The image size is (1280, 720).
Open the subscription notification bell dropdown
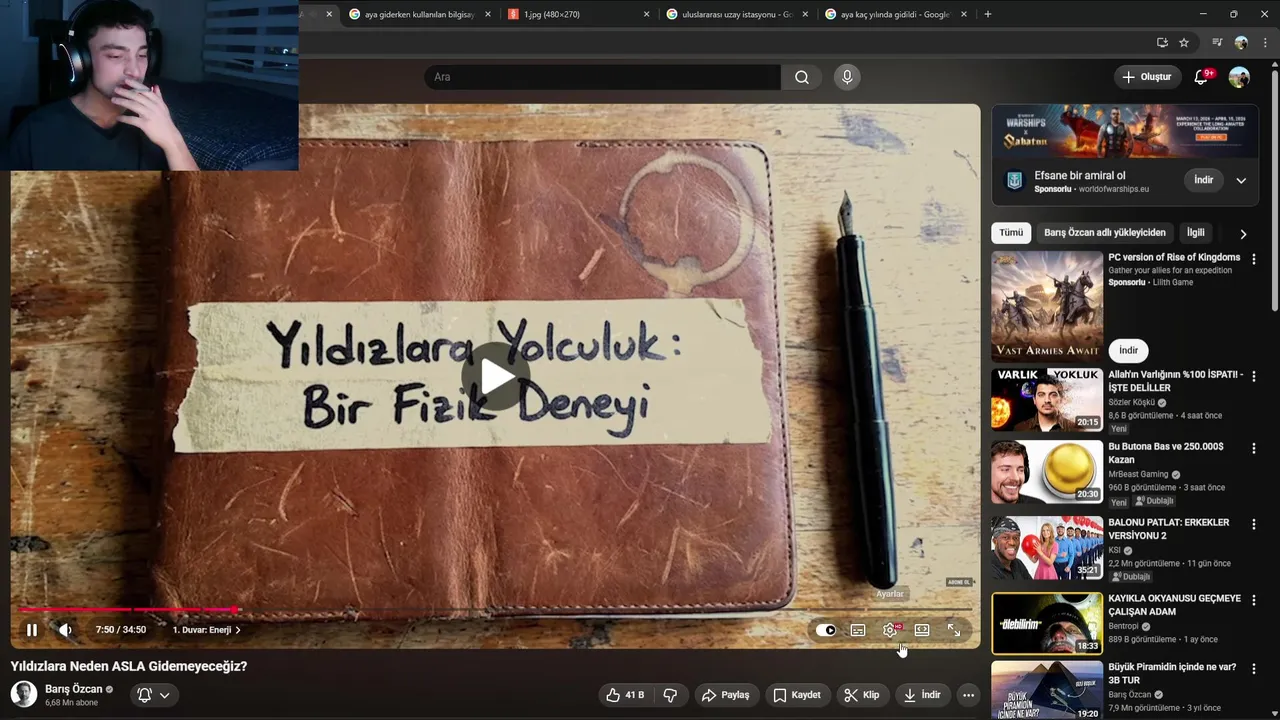click(154, 695)
